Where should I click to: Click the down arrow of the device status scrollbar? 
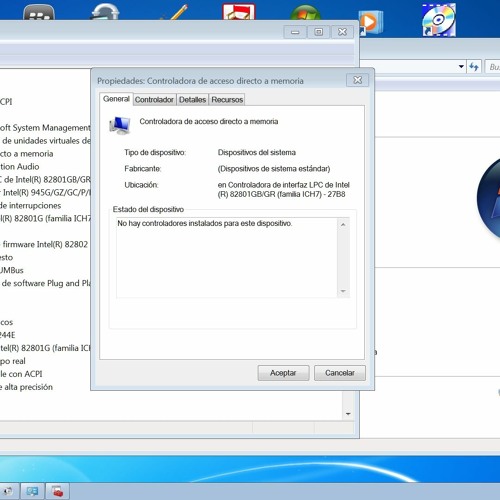(343, 291)
